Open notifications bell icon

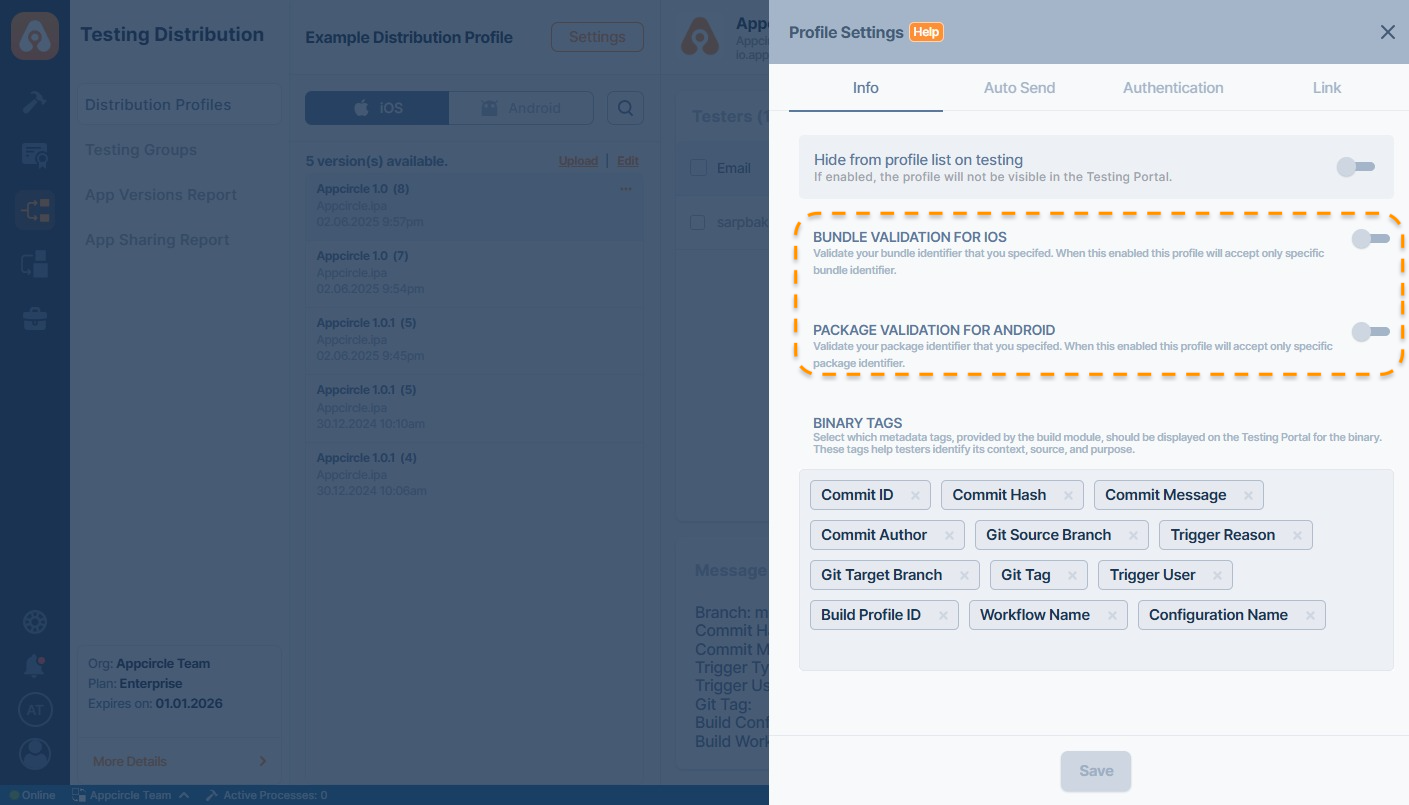(35, 665)
